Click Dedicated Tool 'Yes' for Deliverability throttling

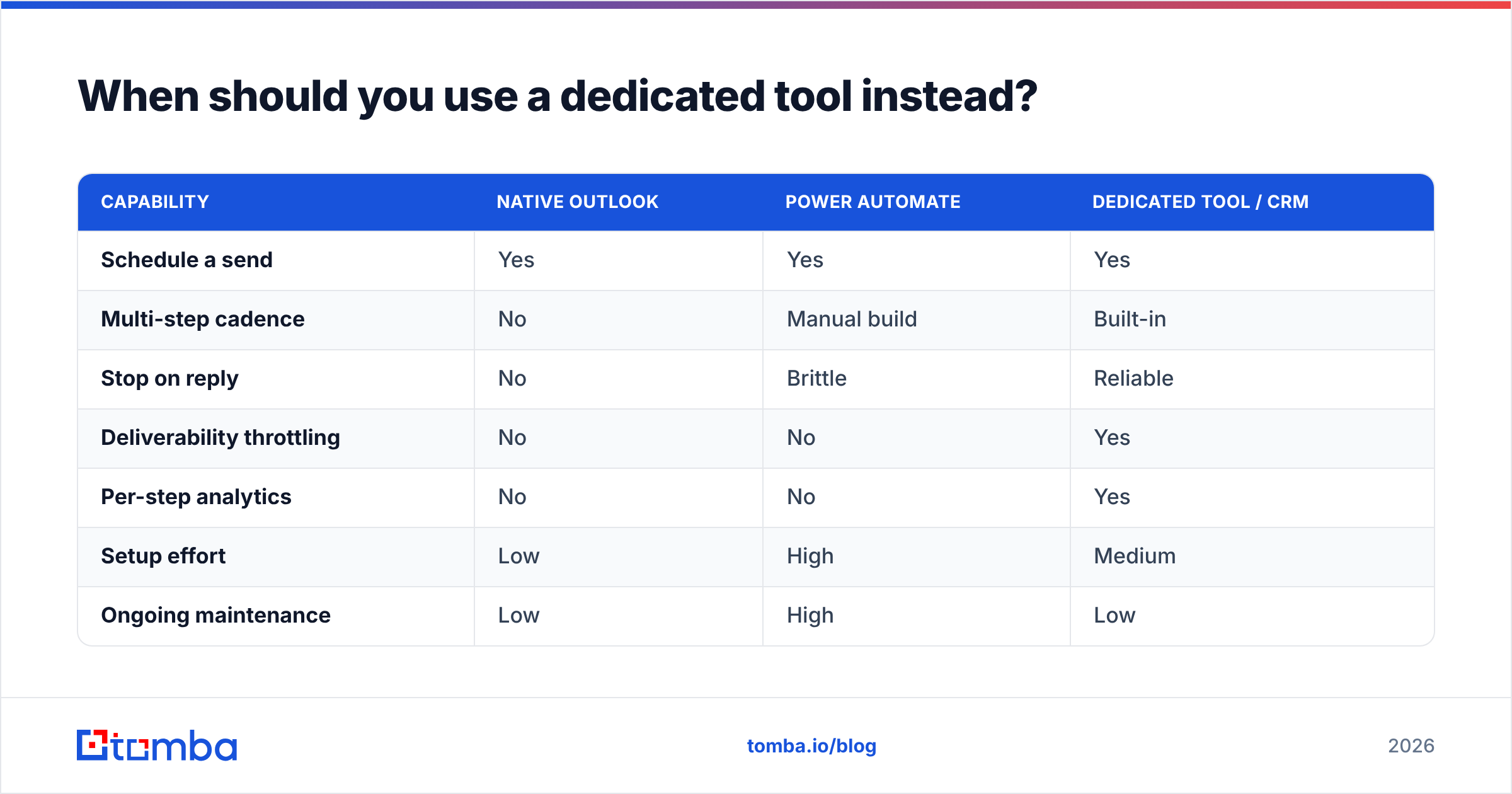click(1111, 437)
